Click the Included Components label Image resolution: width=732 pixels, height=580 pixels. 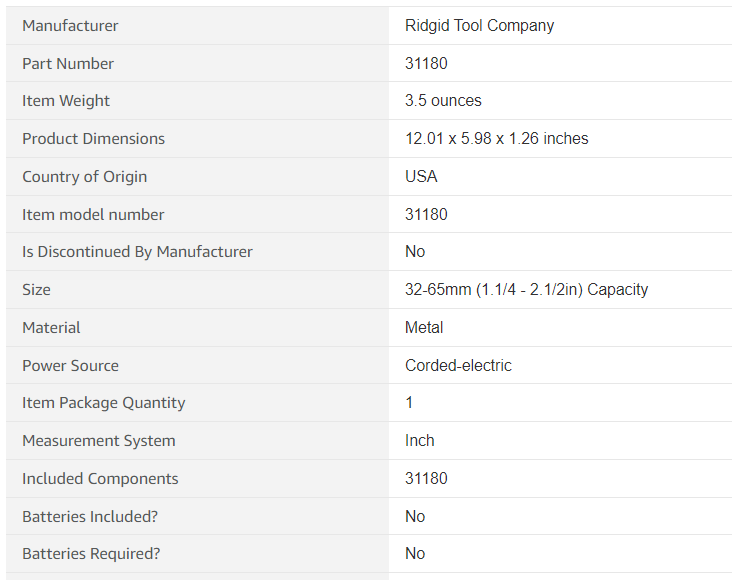tap(100, 479)
